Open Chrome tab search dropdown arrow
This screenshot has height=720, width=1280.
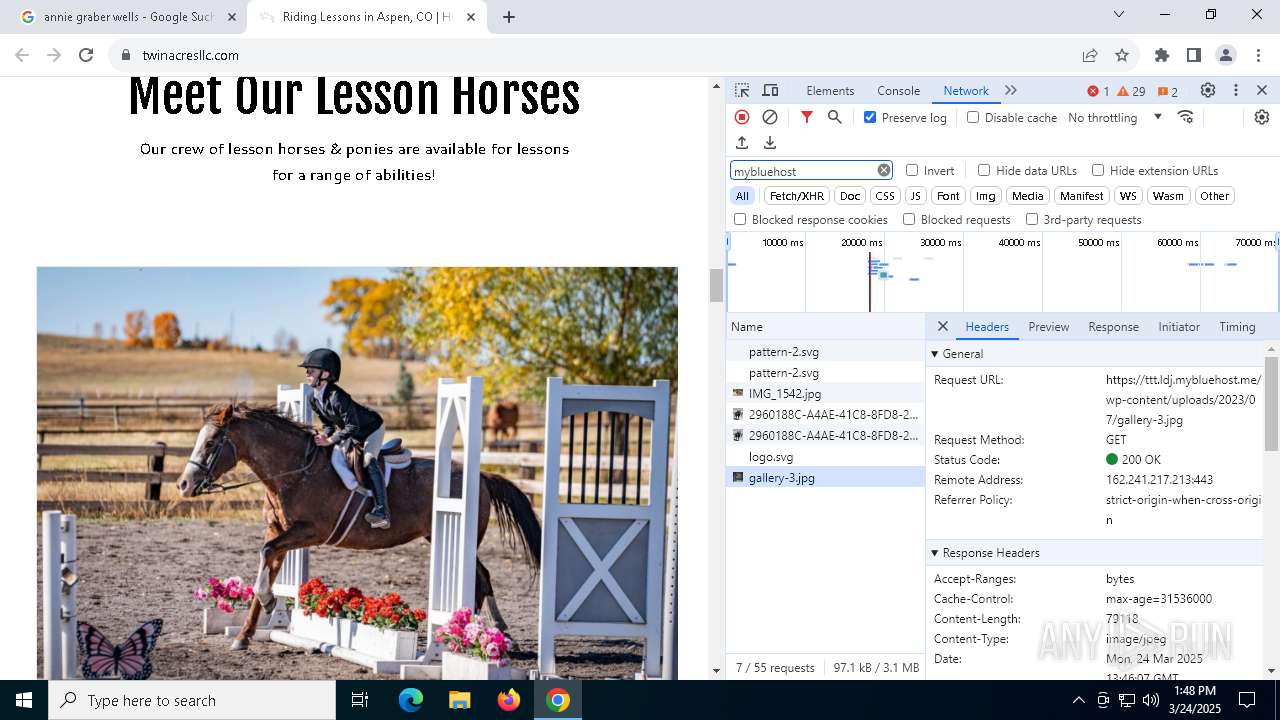tap(1119, 15)
